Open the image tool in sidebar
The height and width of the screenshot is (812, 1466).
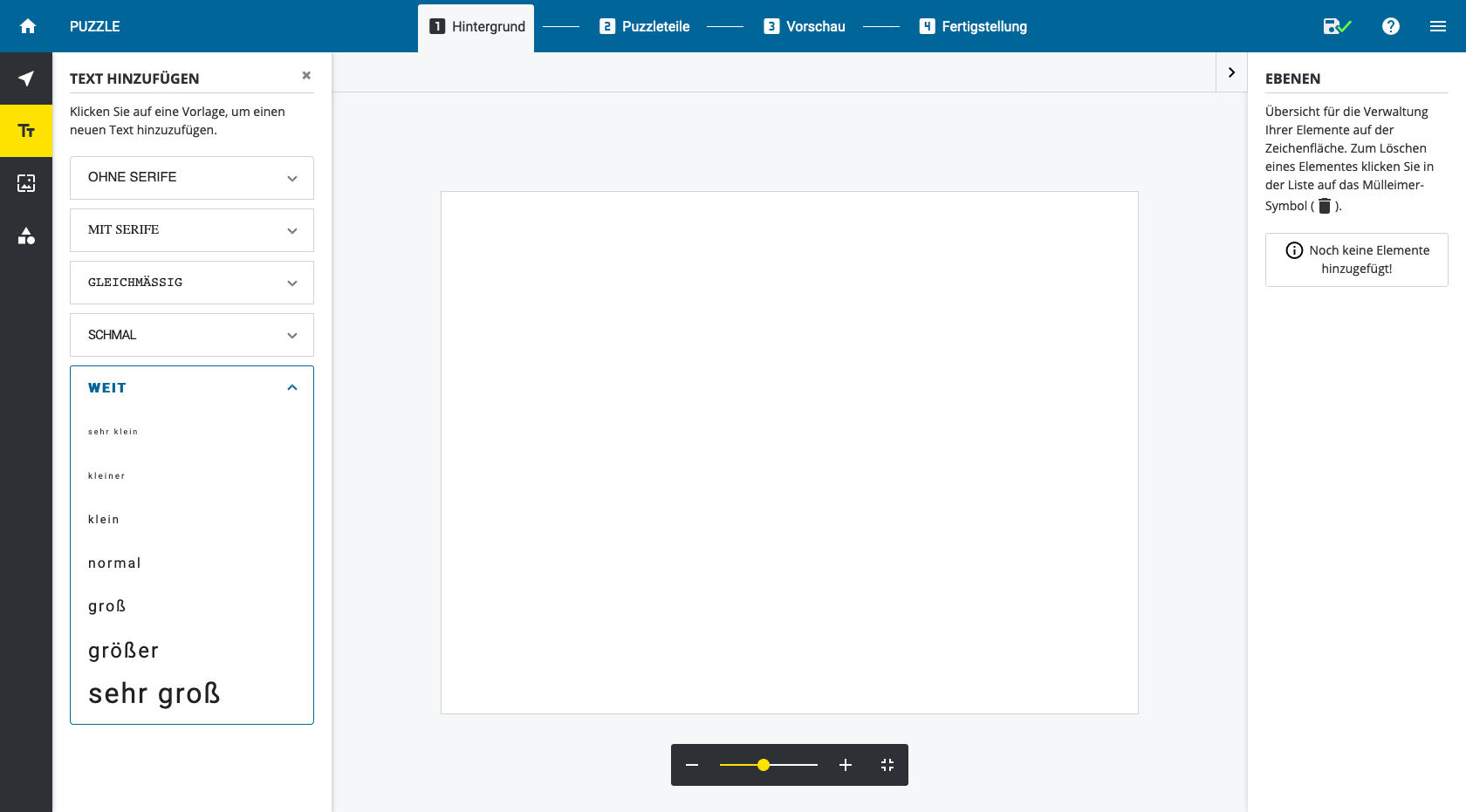pos(26,183)
